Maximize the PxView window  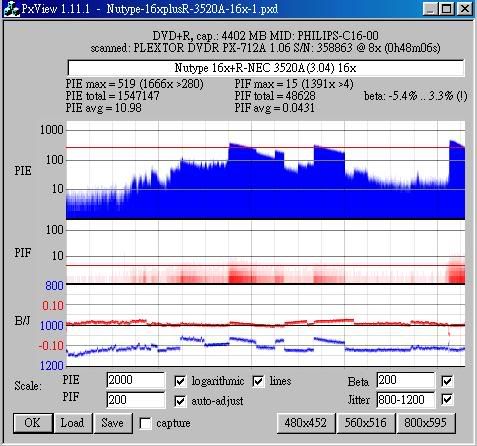(446, 9)
